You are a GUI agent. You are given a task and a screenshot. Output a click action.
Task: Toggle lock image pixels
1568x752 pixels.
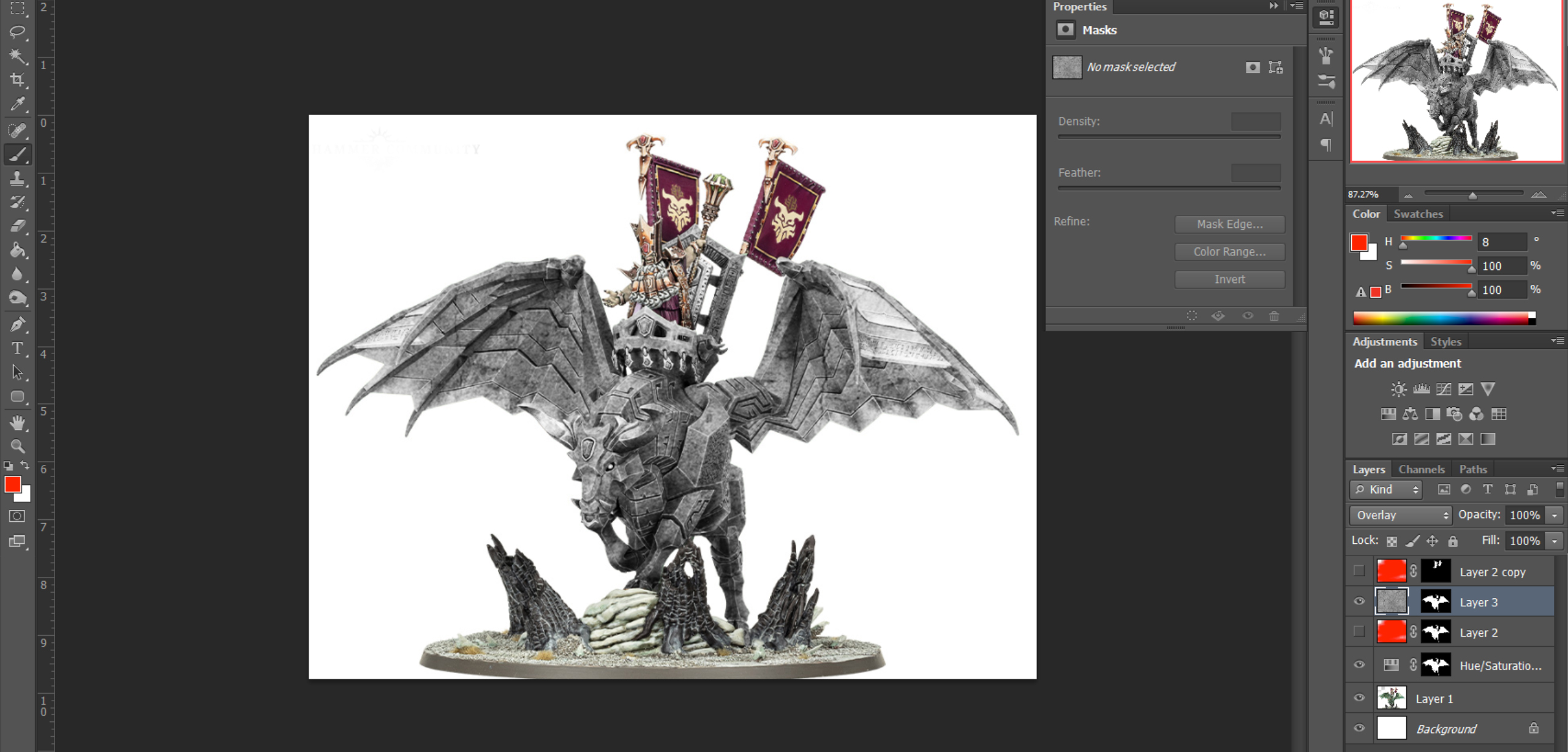pos(1412,541)
